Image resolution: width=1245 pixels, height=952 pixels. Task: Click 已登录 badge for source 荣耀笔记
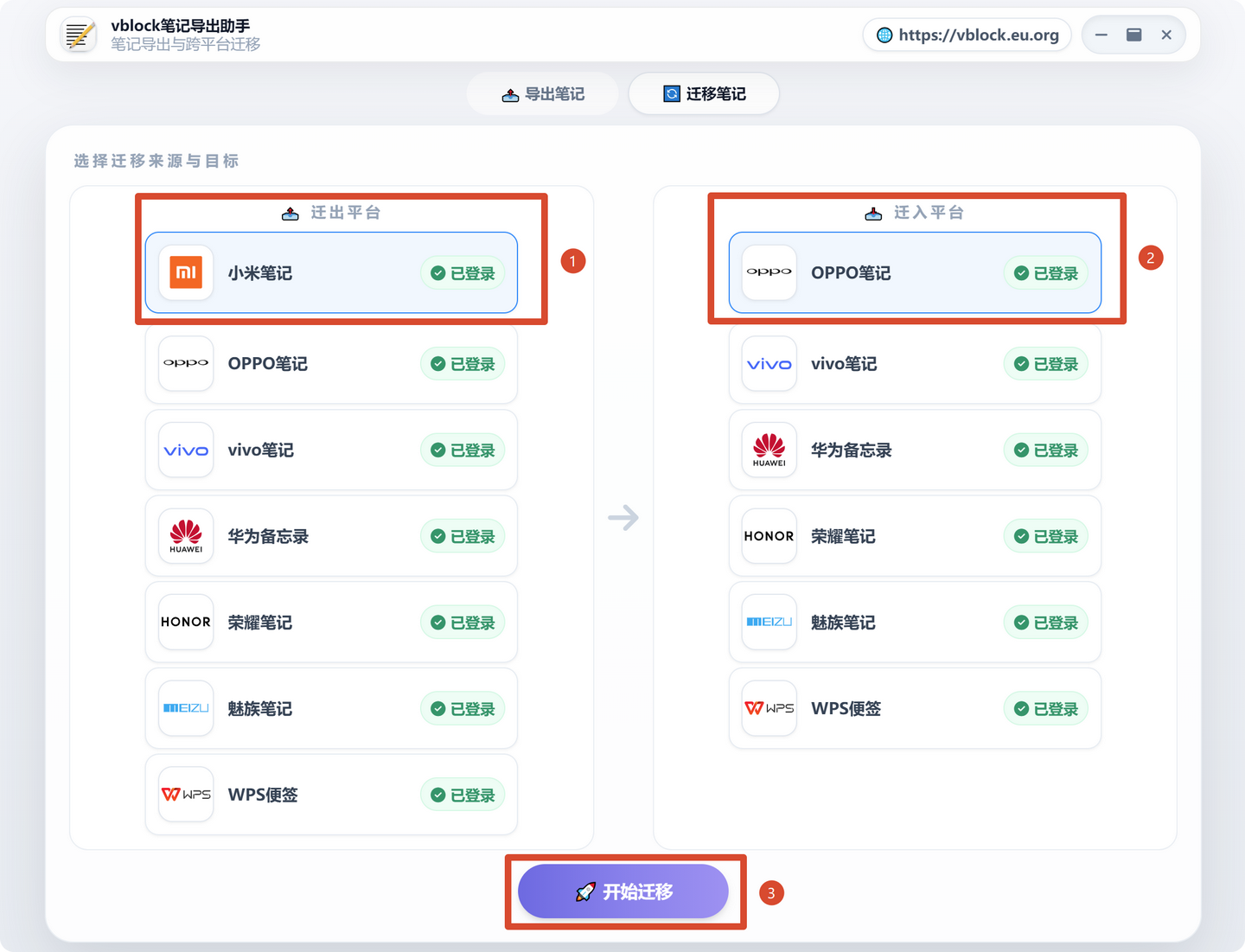tap(463, 623)
